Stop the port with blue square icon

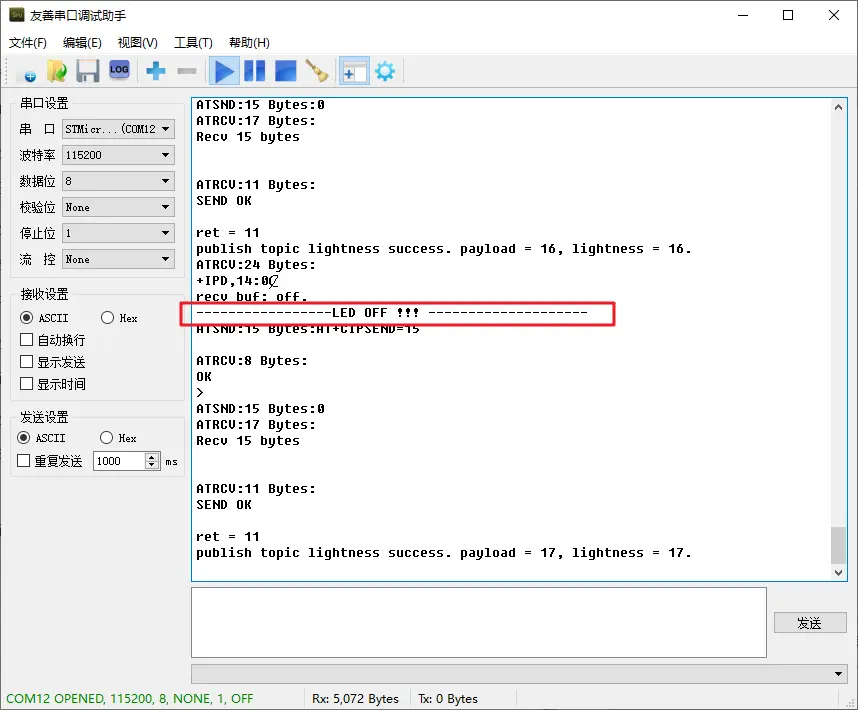(285, 71)
